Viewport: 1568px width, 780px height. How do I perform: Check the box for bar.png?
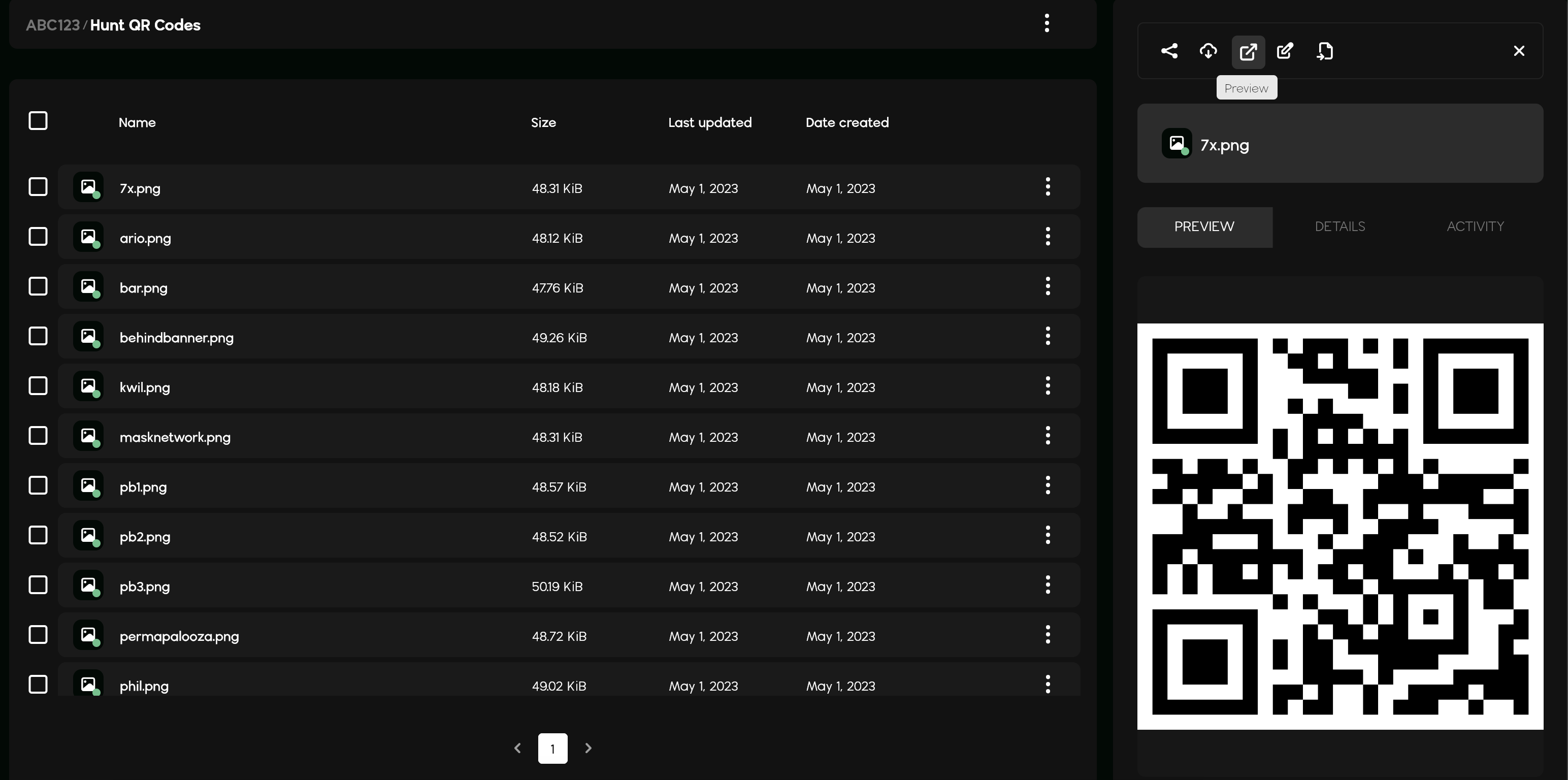(x=38, y=287)
